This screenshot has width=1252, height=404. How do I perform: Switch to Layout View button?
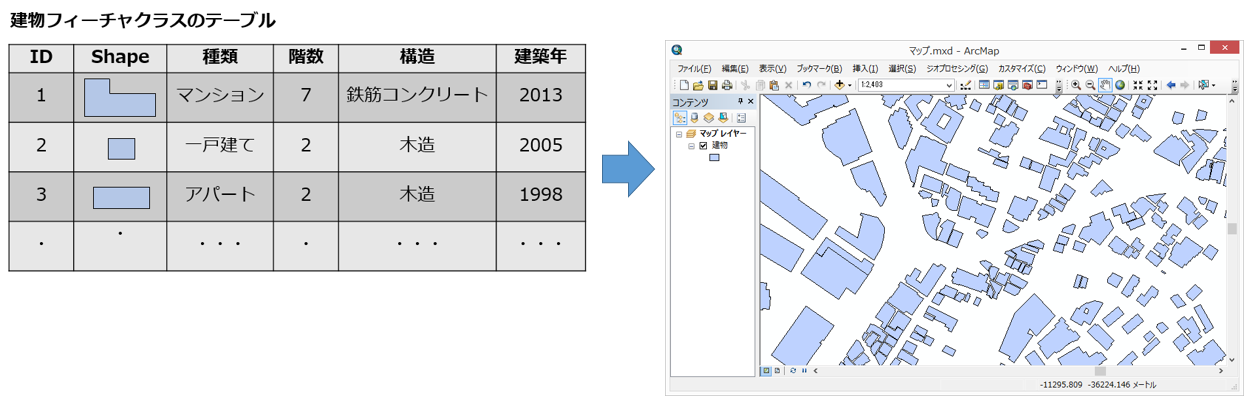pyautogui.click(x=778, y=370)
